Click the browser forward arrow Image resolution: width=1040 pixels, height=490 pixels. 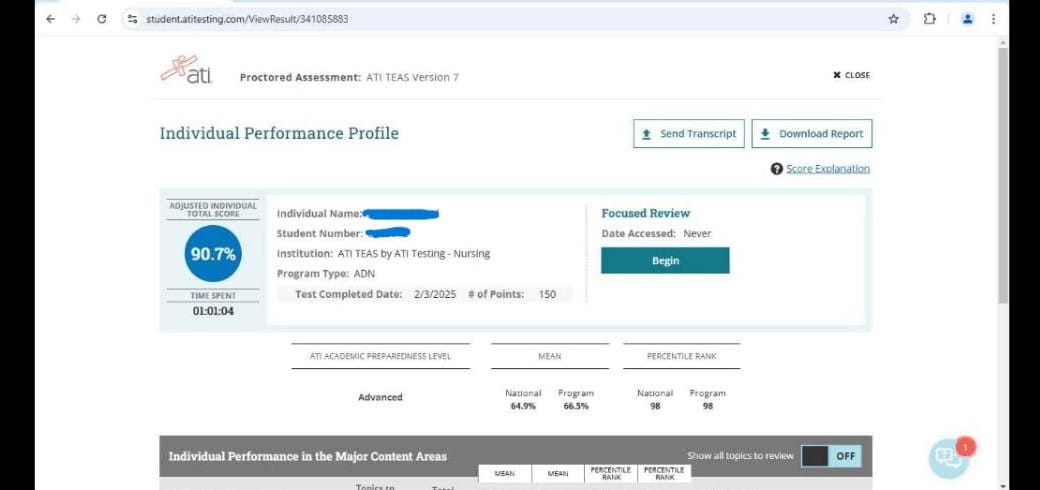pyautogui.click(x=76, y=19)
